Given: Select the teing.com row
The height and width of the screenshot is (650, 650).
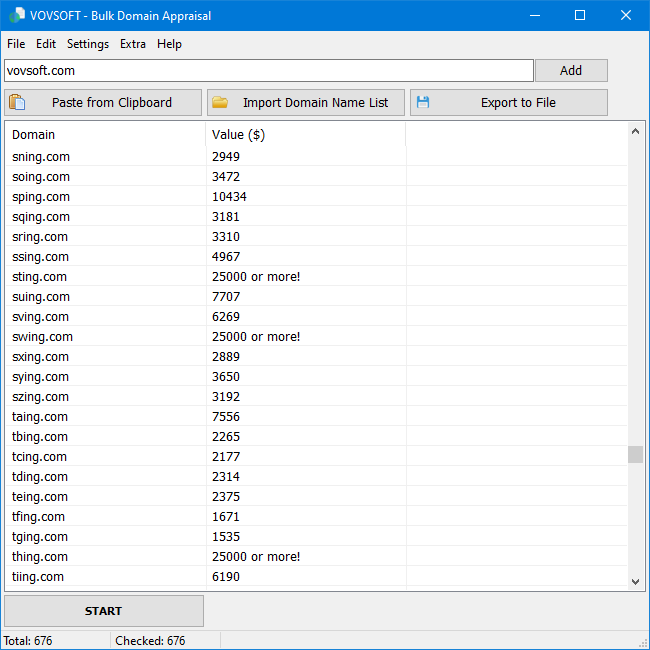Looking at the screenshot, I should coord(316,497).
